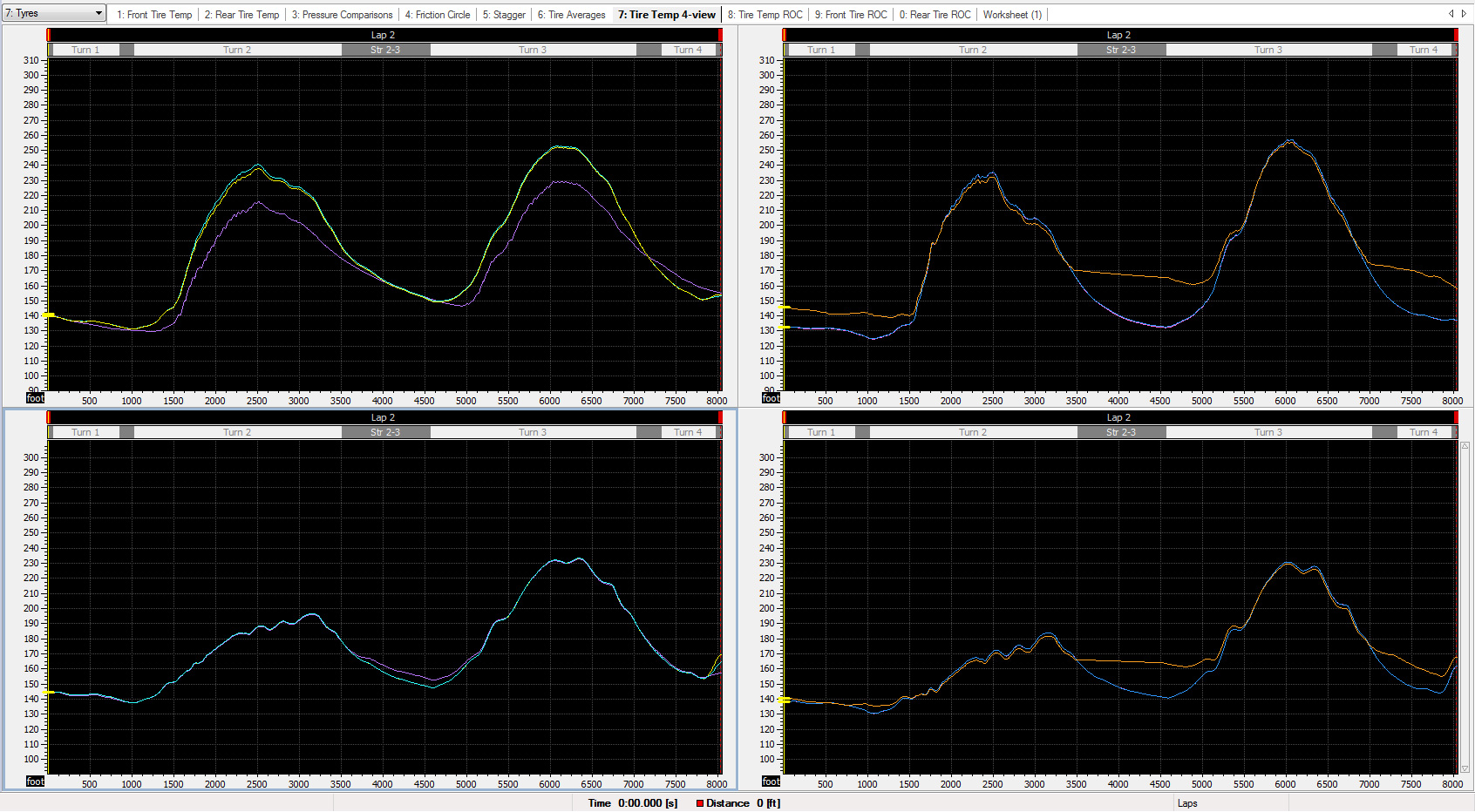
Task: Click the "foot" unit label on bottom-right chart
Action: point(771,782)
